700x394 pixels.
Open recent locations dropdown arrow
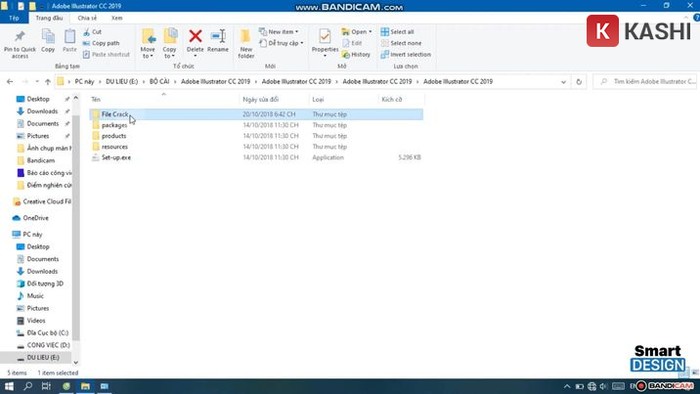click(37, 82)
